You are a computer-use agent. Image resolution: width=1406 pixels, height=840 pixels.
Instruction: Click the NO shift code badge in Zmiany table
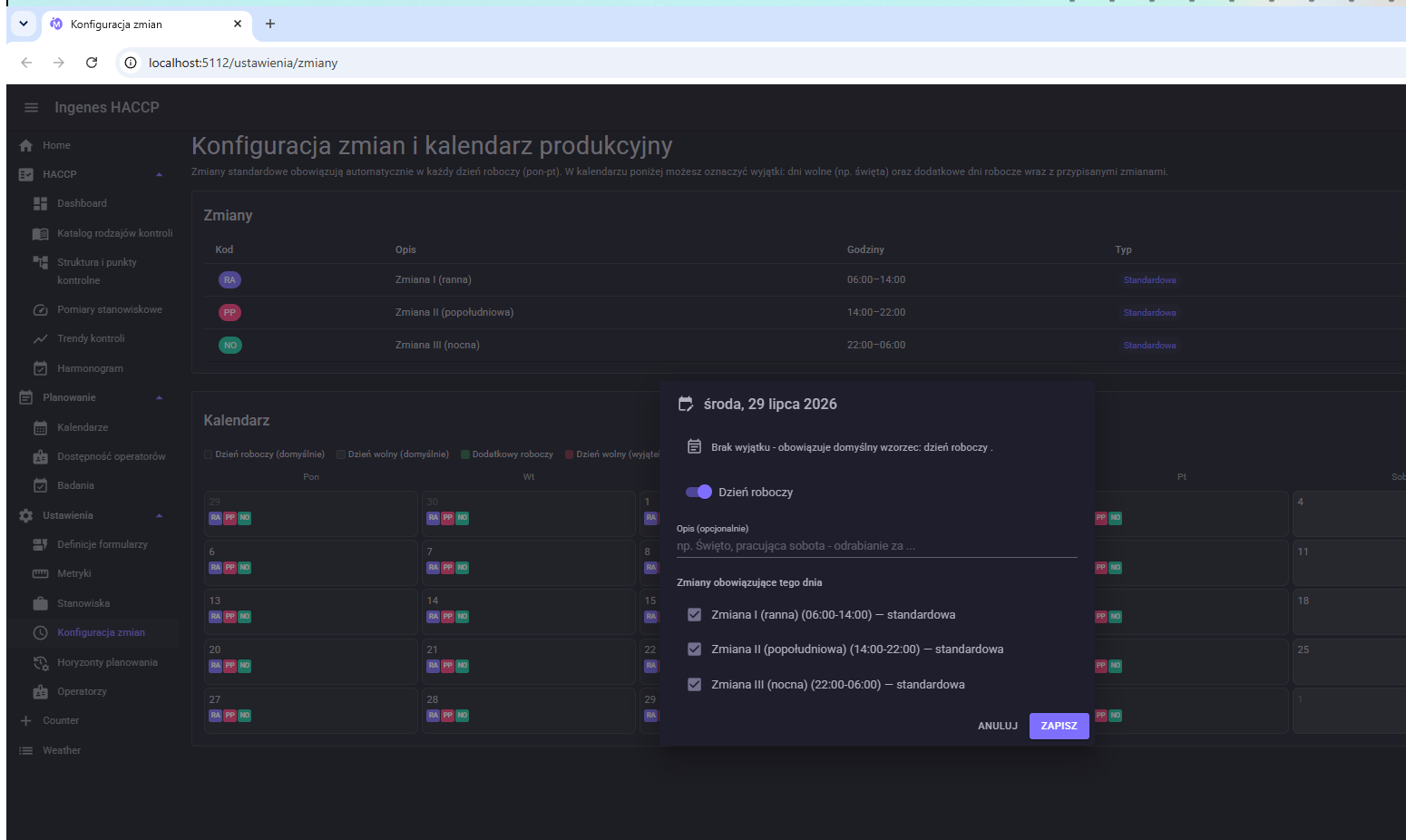coord(229,345)
